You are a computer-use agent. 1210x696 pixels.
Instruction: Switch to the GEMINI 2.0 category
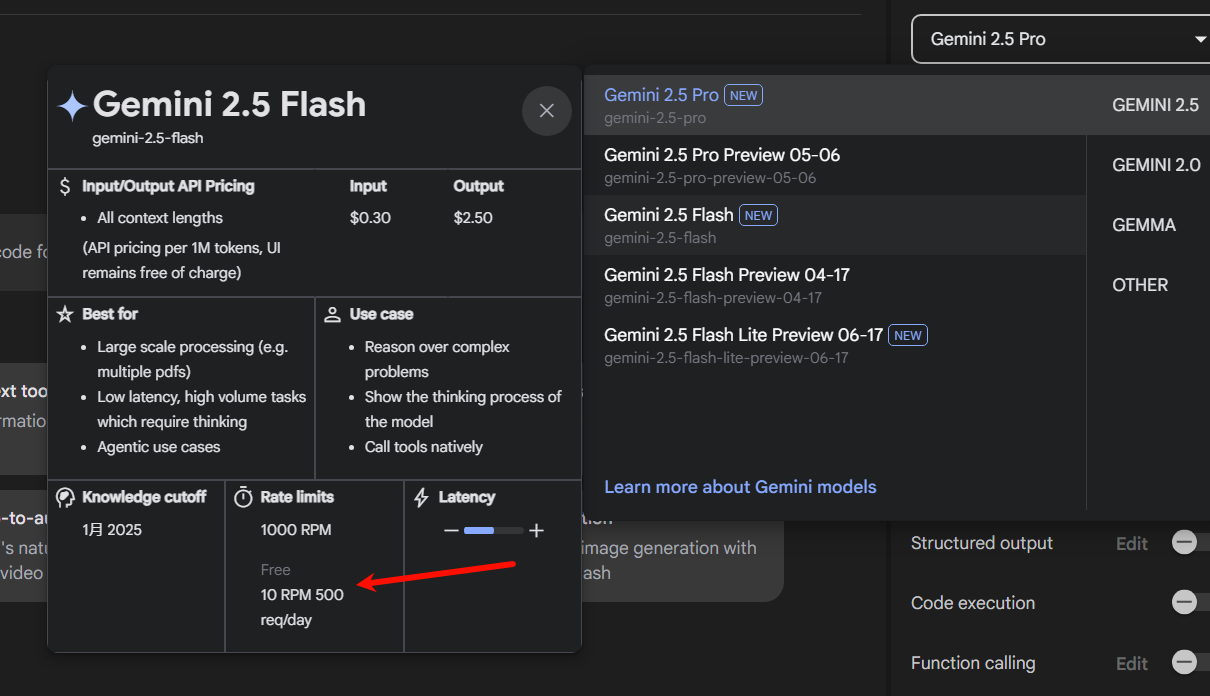tap(1156, 165)
